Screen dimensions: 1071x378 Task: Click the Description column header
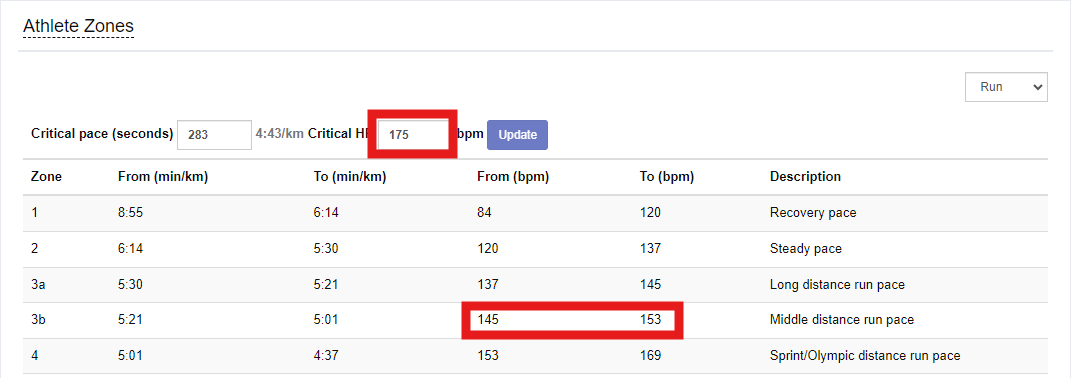(x=805, y=176)
